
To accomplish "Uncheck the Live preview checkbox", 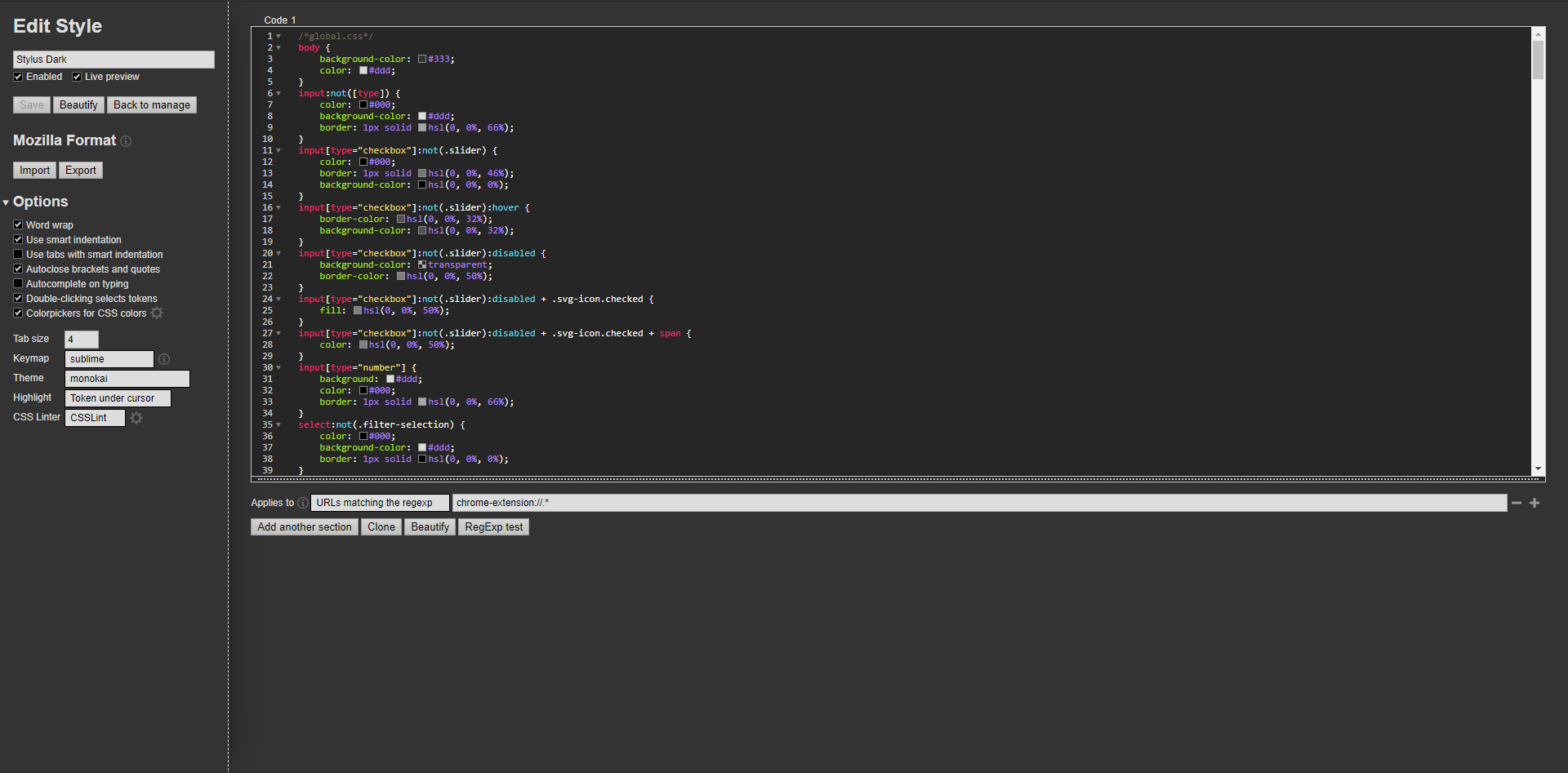I will (x=77, y=77).
